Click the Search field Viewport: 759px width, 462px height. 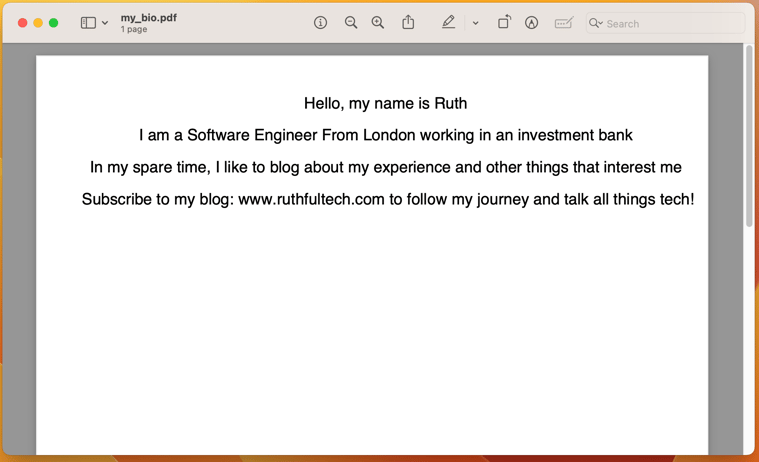(x=665, y=23)
